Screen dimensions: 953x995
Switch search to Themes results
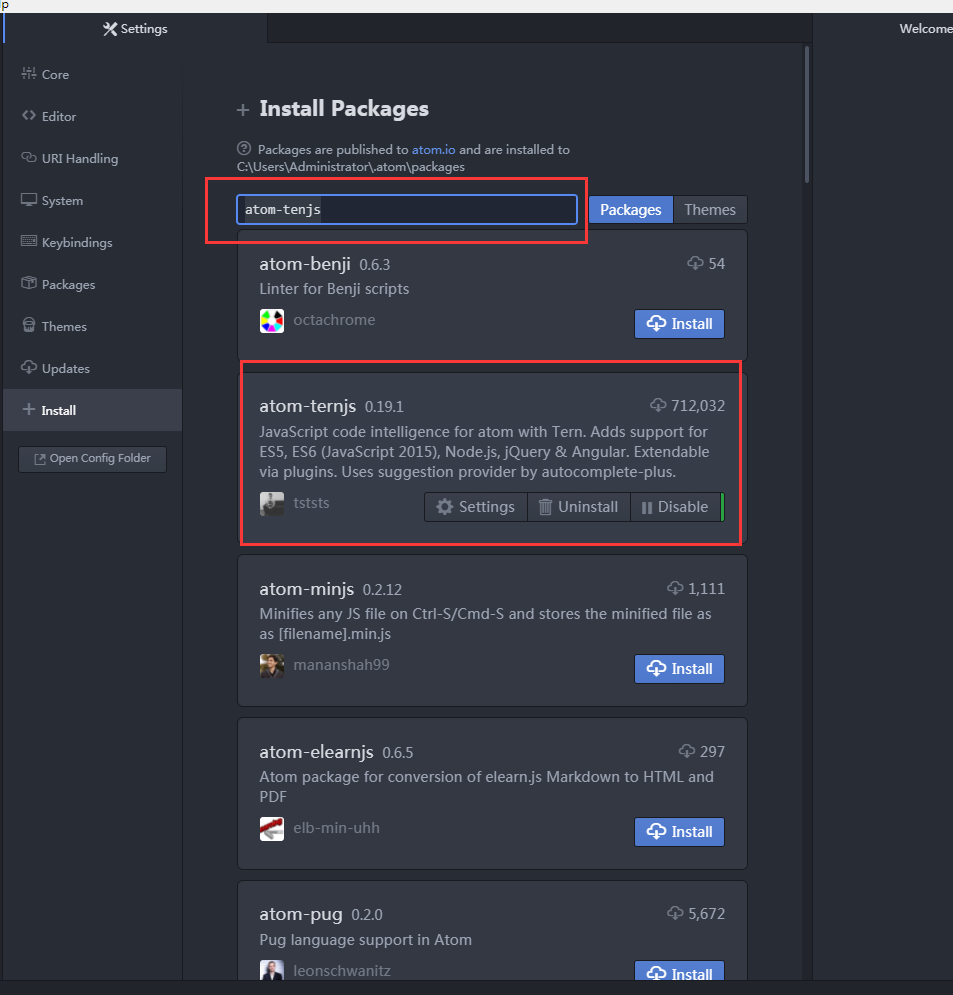[x=710, y=209]
